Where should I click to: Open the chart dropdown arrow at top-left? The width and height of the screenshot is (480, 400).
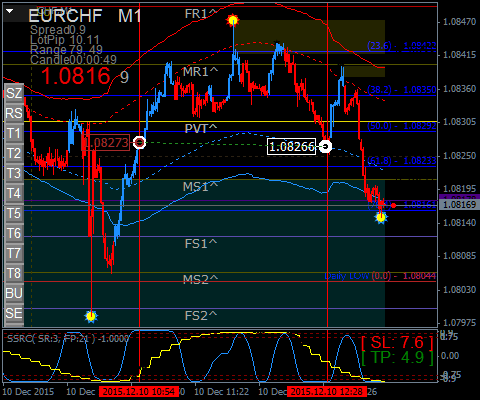9,11
